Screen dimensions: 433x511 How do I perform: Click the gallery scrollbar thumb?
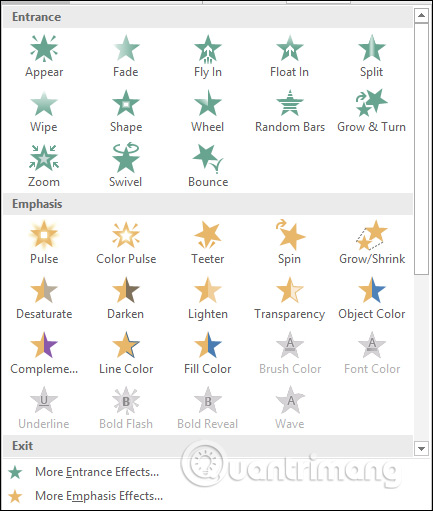(x=421, y=149)
